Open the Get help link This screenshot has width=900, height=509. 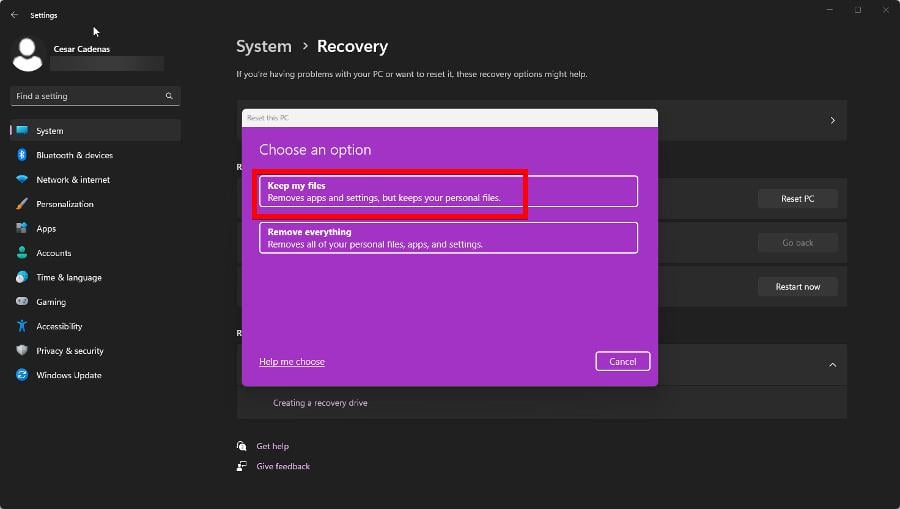273,446
